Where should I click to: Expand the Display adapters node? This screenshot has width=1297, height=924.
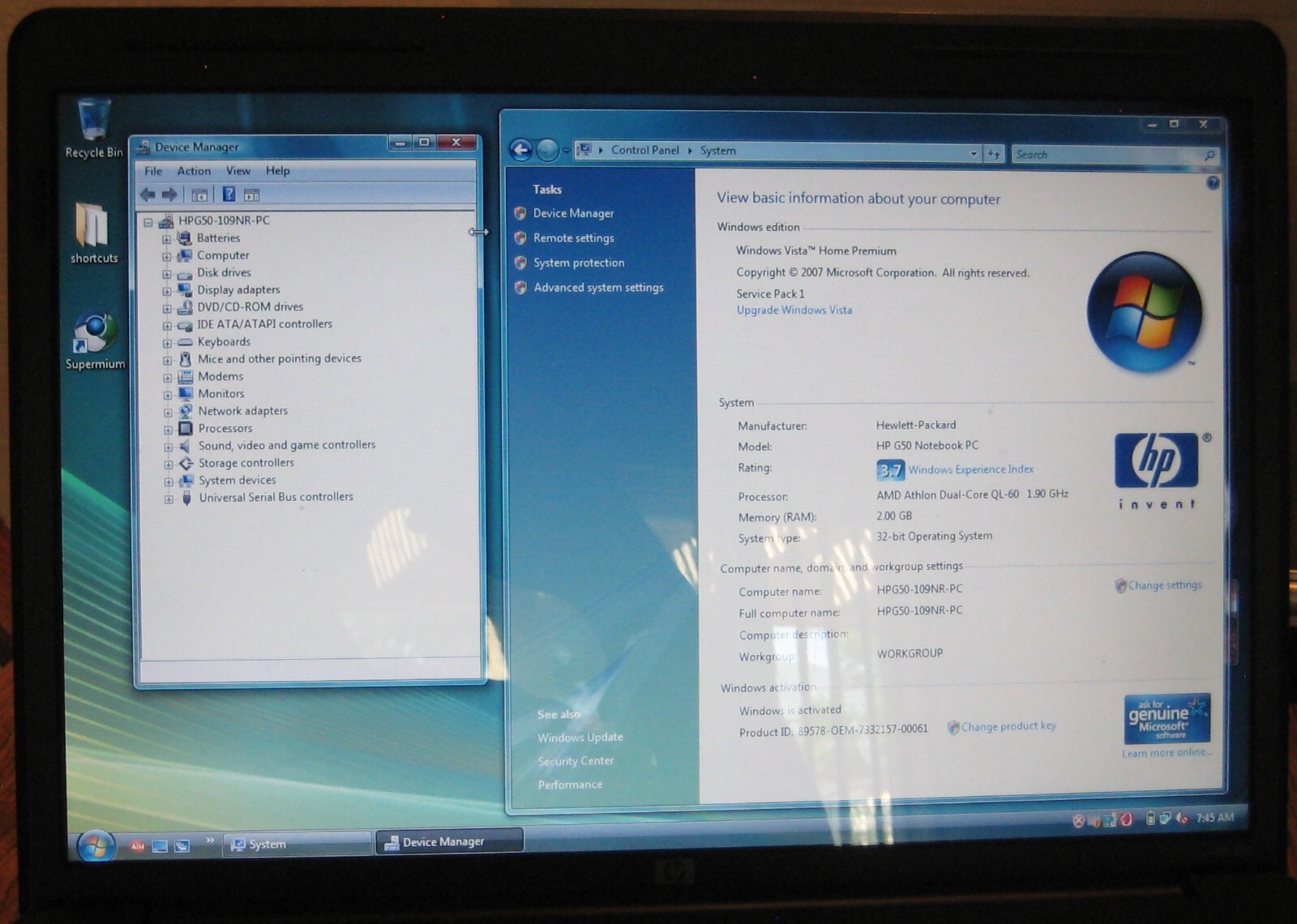click(x=167, y=291)
